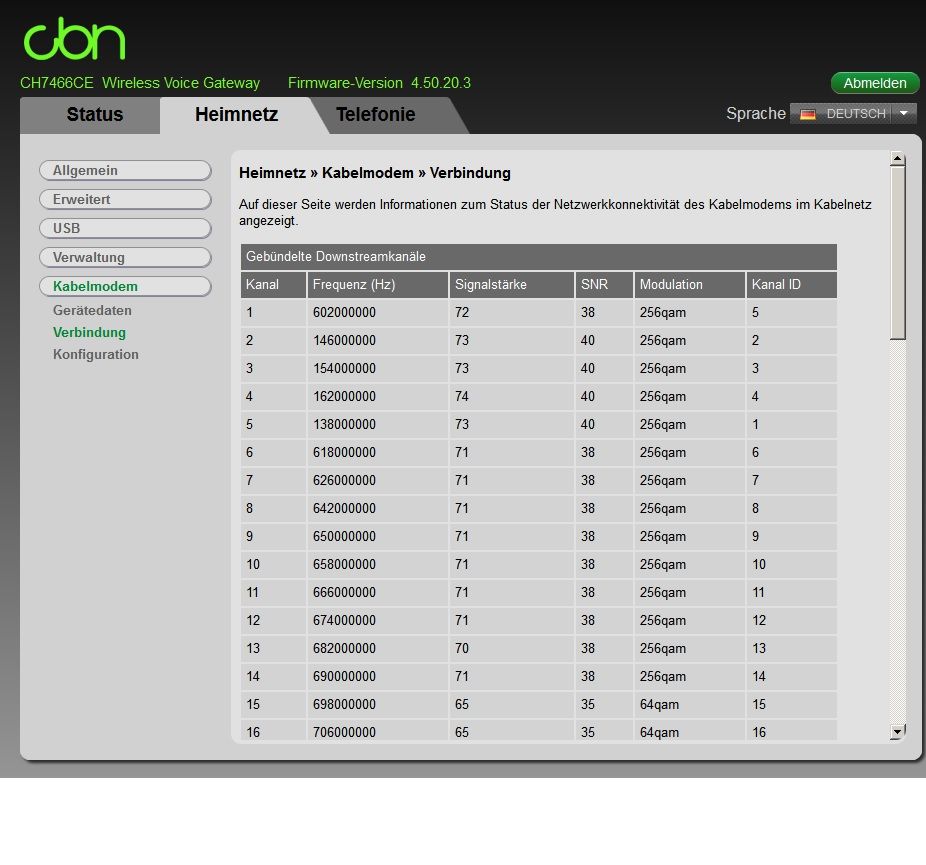Click SNR value 40 in channel 2 row
This screenshot has height=865, width=926.
pos(588,341)
